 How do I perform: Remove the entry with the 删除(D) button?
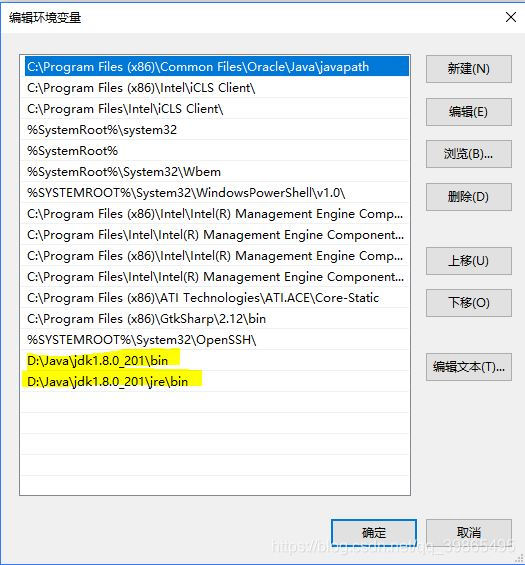pyautogui.click(x=468, y=197)
